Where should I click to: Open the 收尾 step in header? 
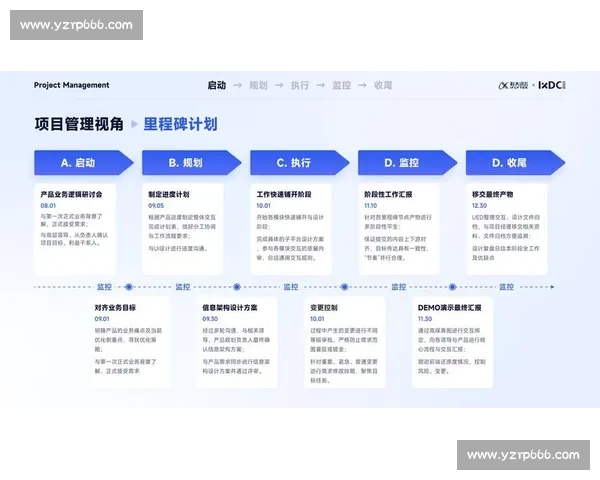click(383, 86)
